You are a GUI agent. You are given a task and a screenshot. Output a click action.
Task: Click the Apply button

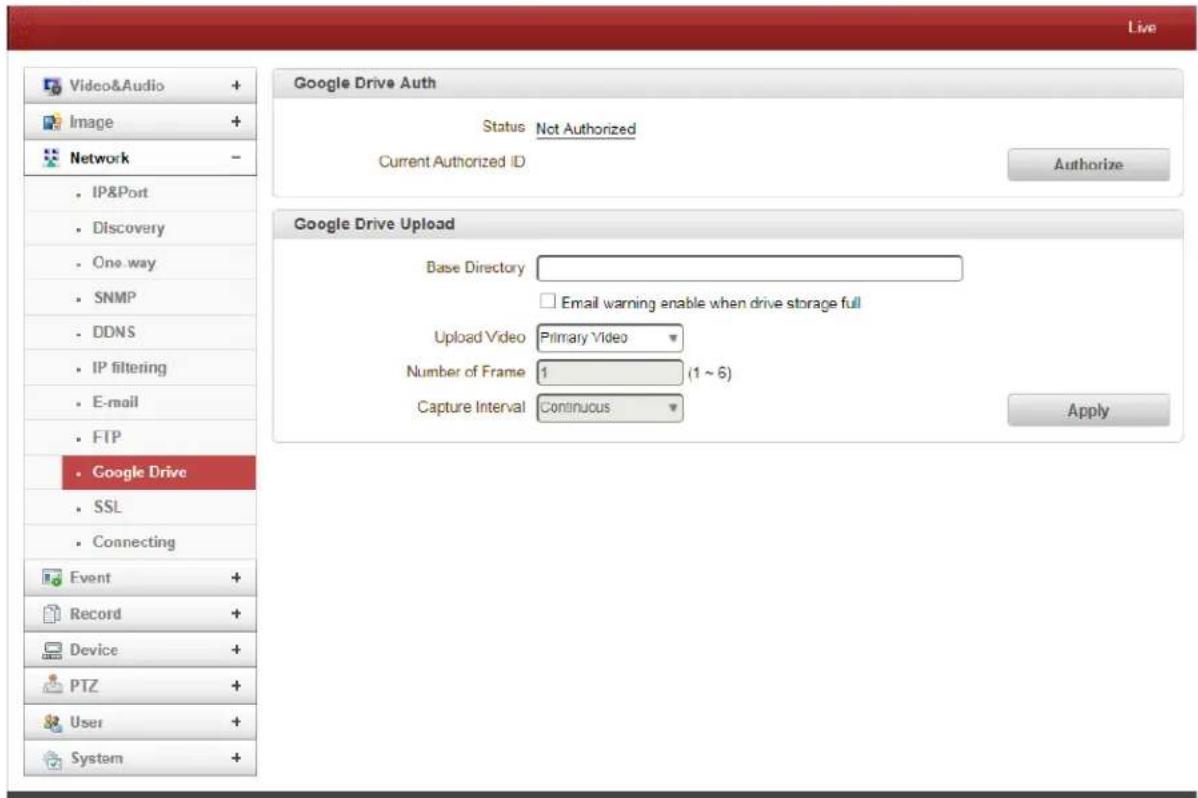click(1088, 410)
